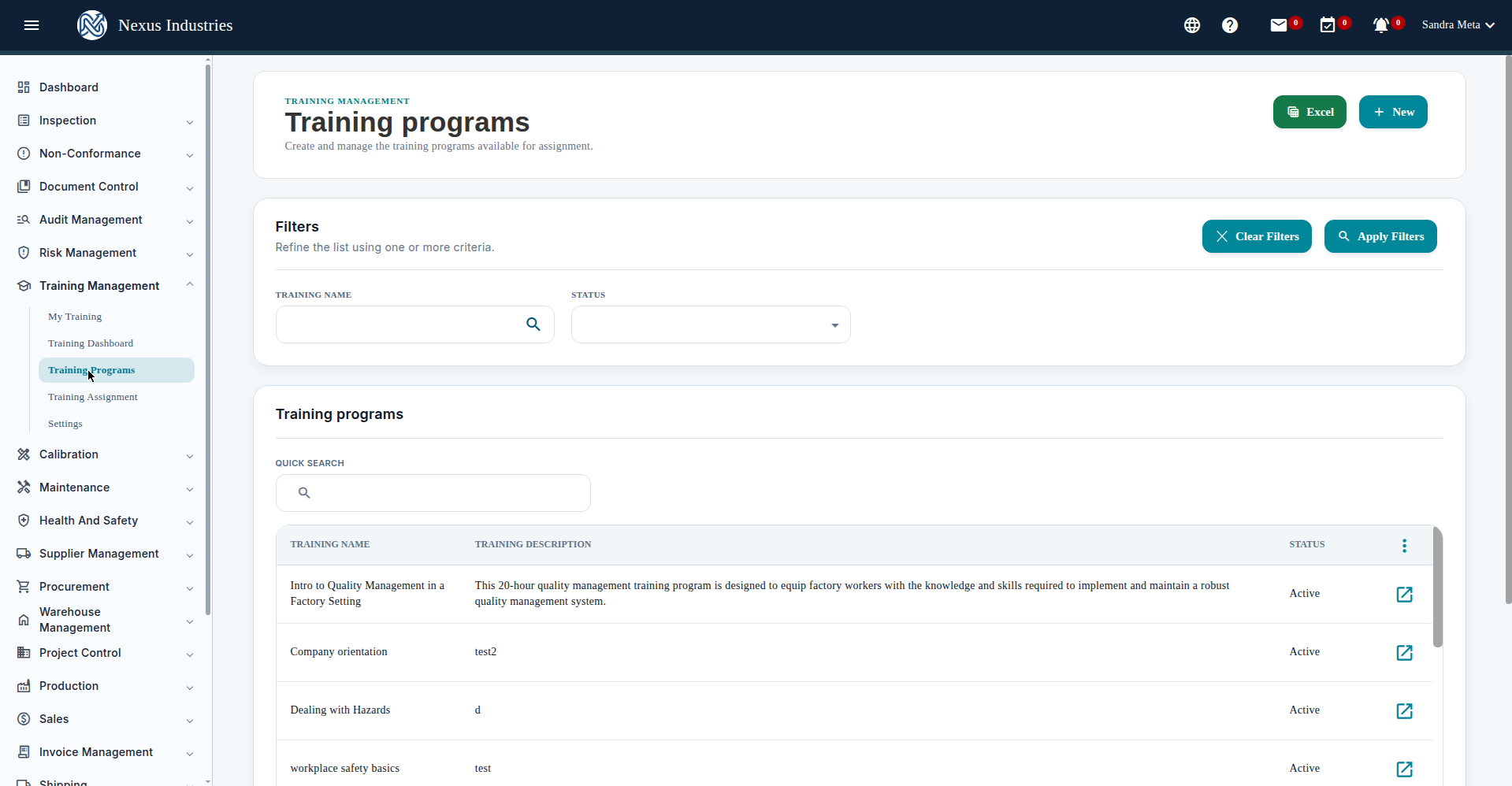Create a New training program
The height and width of the screenshot is (786, 1512).
point(1393,112)
